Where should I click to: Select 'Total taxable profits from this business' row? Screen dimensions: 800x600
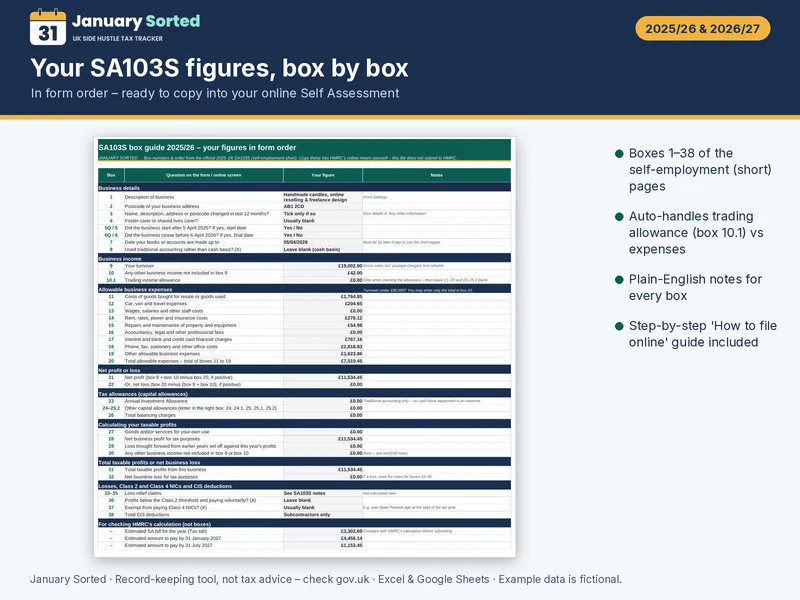pos(304,469)
